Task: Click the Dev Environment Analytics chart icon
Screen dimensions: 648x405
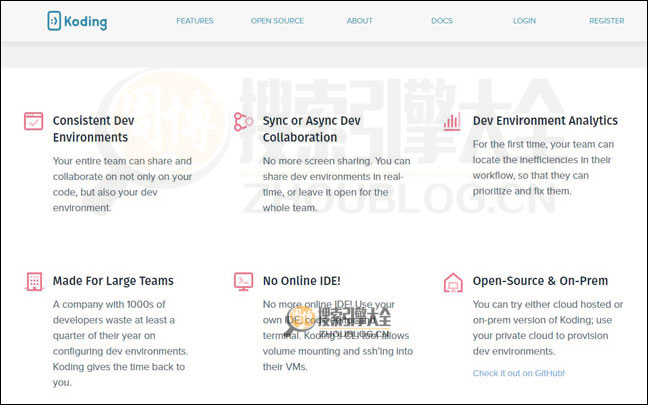Action: (452, 122)
